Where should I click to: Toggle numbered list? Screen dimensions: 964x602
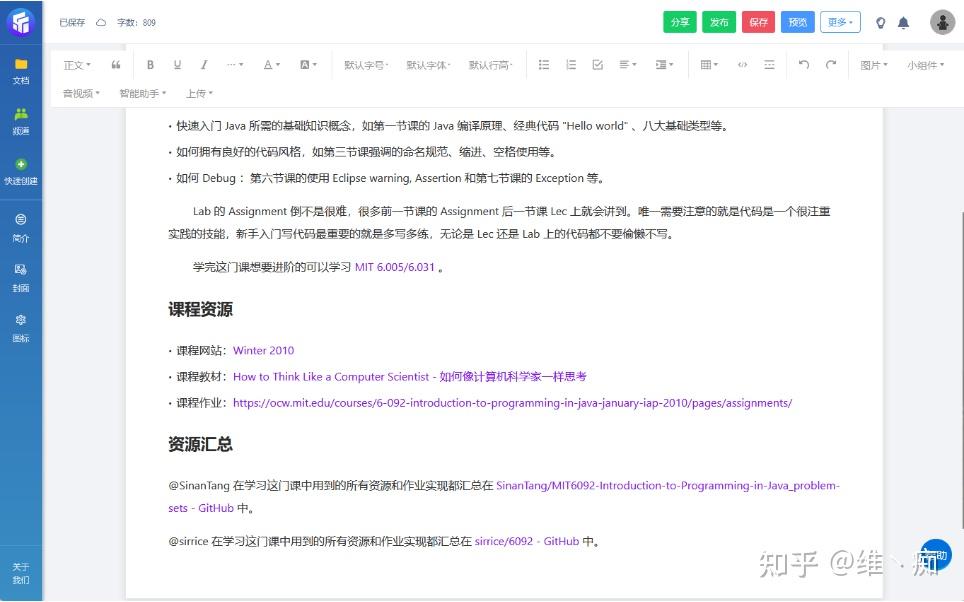click(x=571, y=65)
